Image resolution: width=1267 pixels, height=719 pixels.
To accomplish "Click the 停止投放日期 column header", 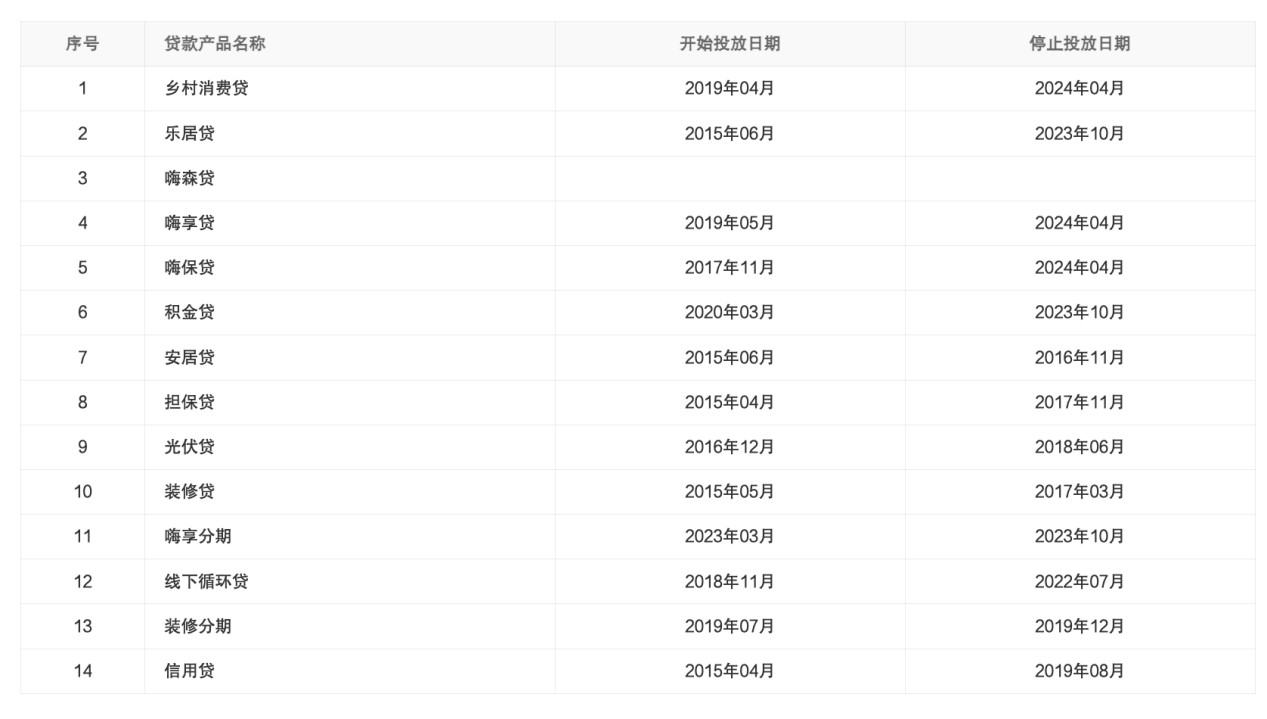I will (x=1080, y=44).
